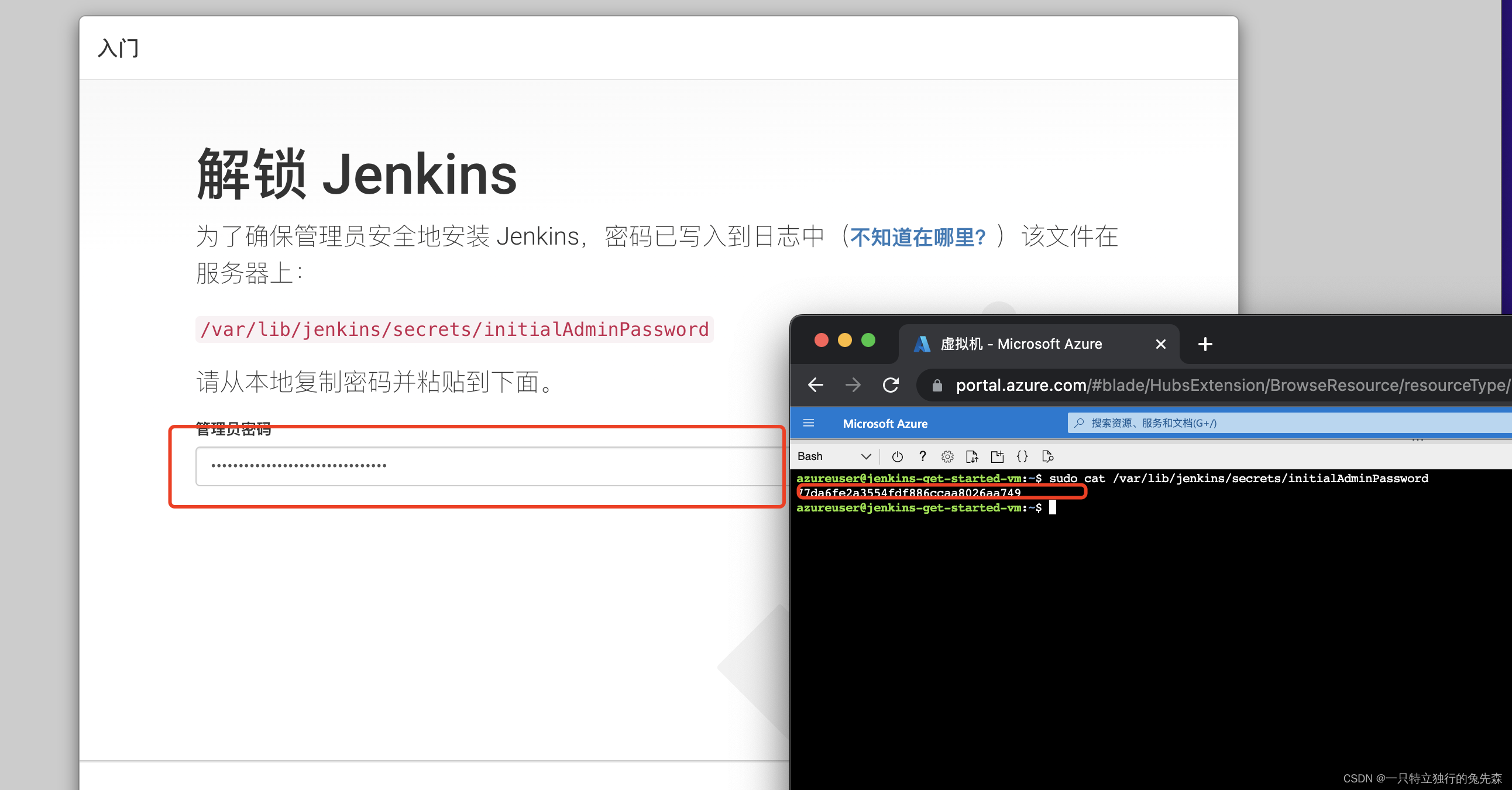
Task: Click the 管理员密码 password input field
Action: (492, 466)
